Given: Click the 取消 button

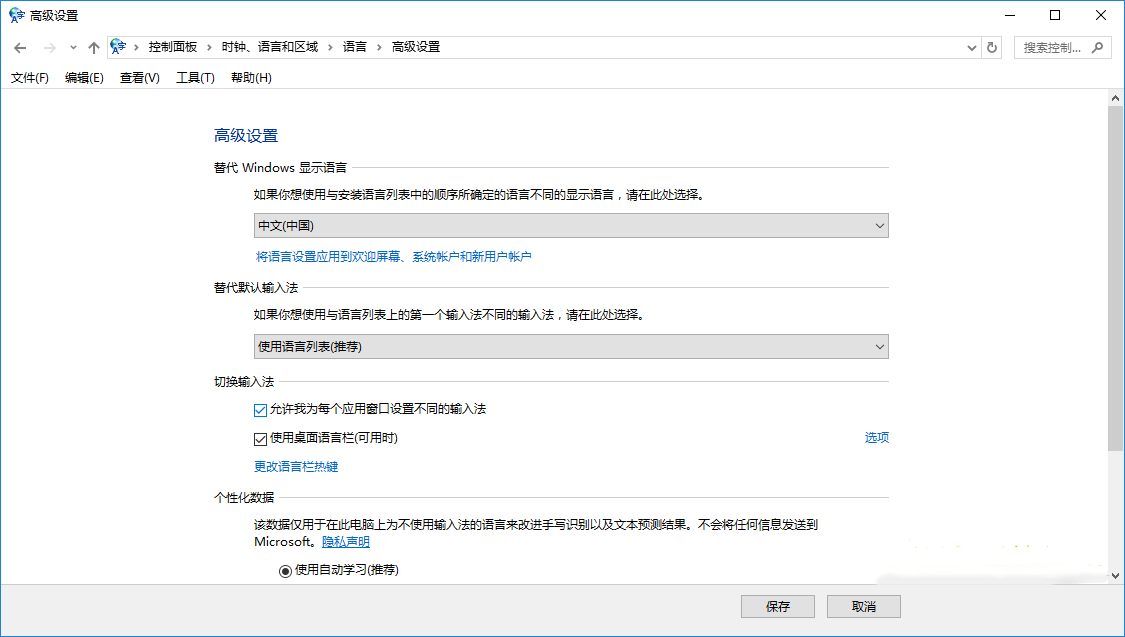Looking at the screenshot, I should pos(864,607).
